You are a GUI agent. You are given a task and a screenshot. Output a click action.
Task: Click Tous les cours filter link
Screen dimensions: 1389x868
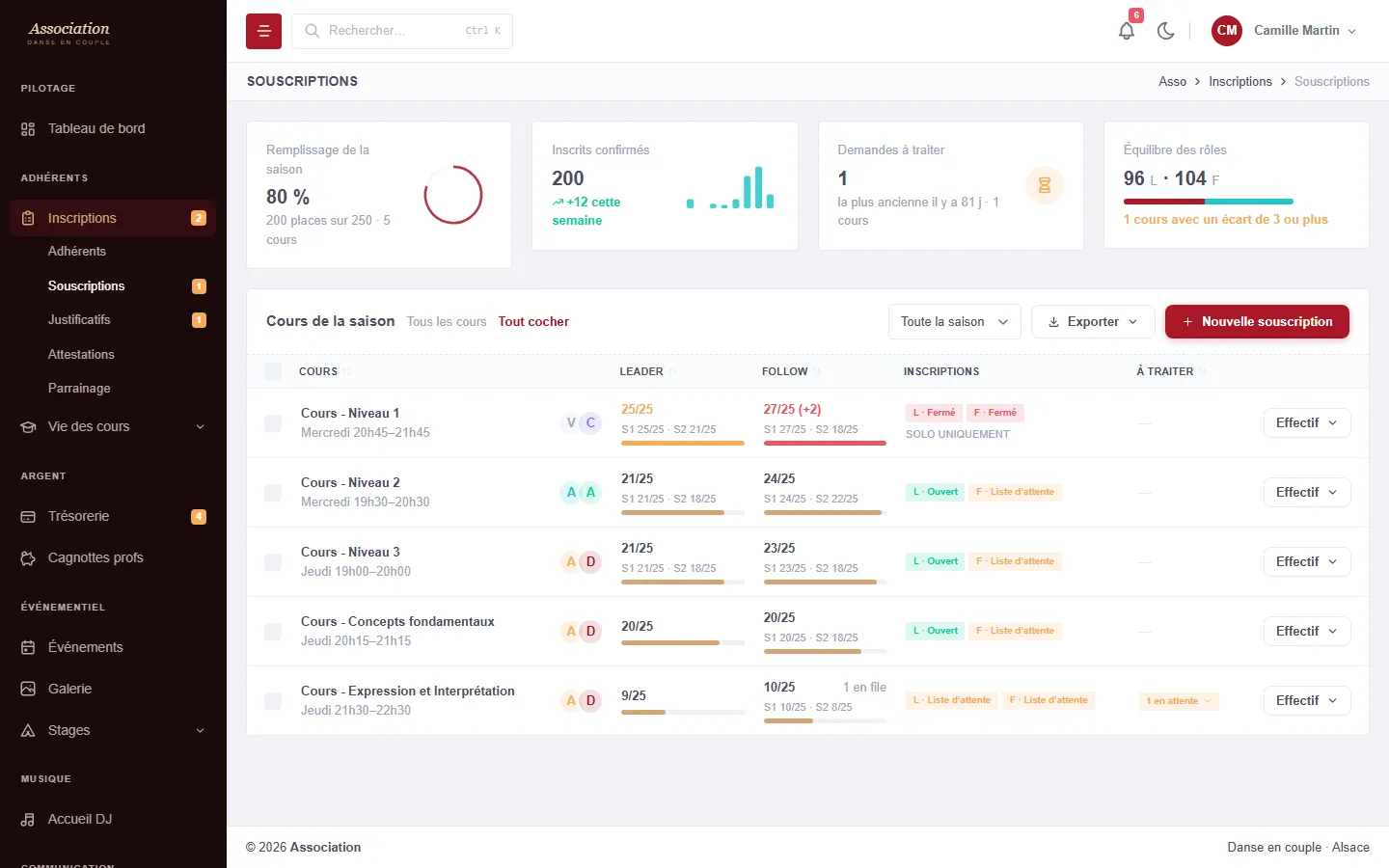[x=447, y=322]
